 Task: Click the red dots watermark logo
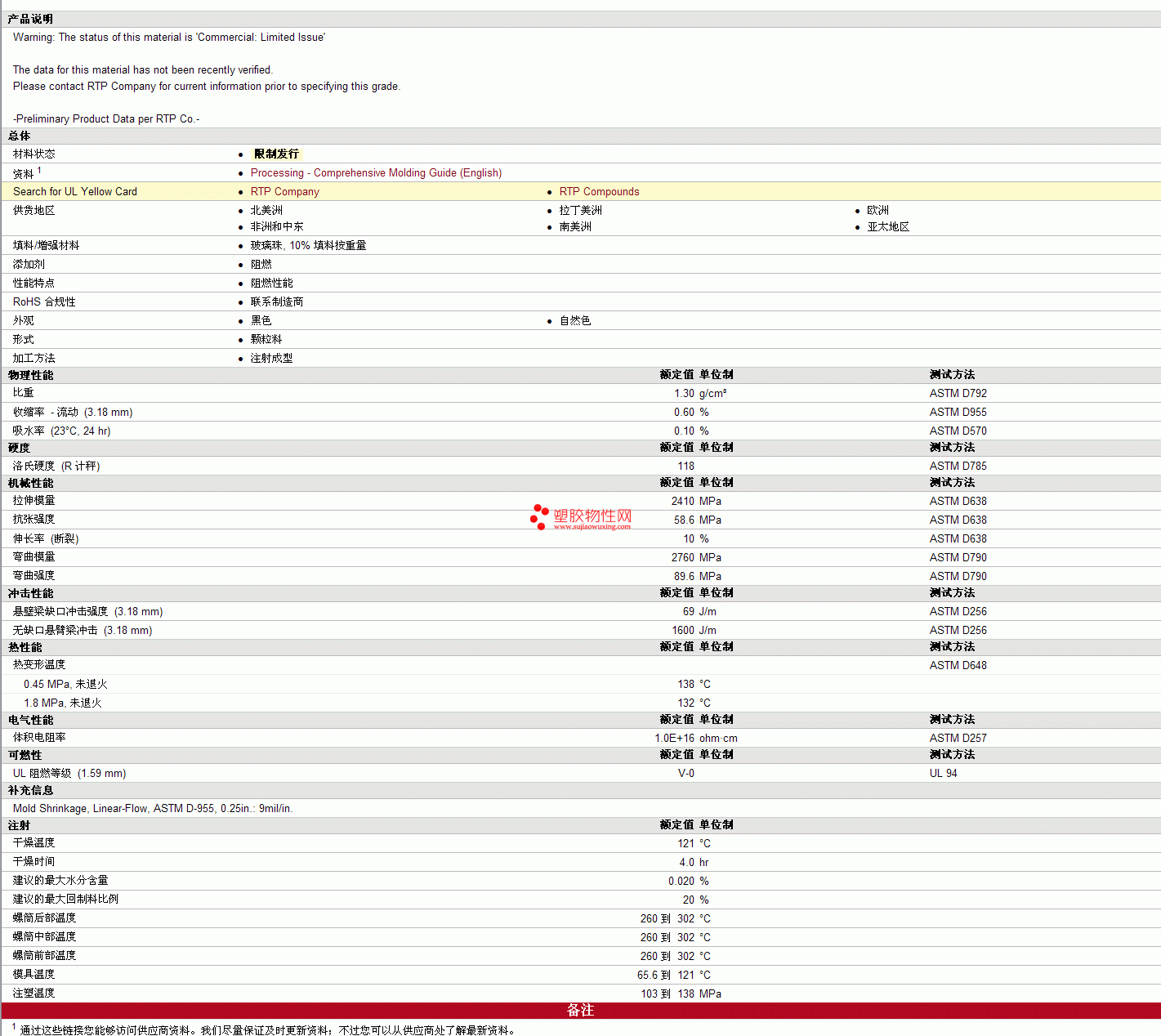[539, 516]
